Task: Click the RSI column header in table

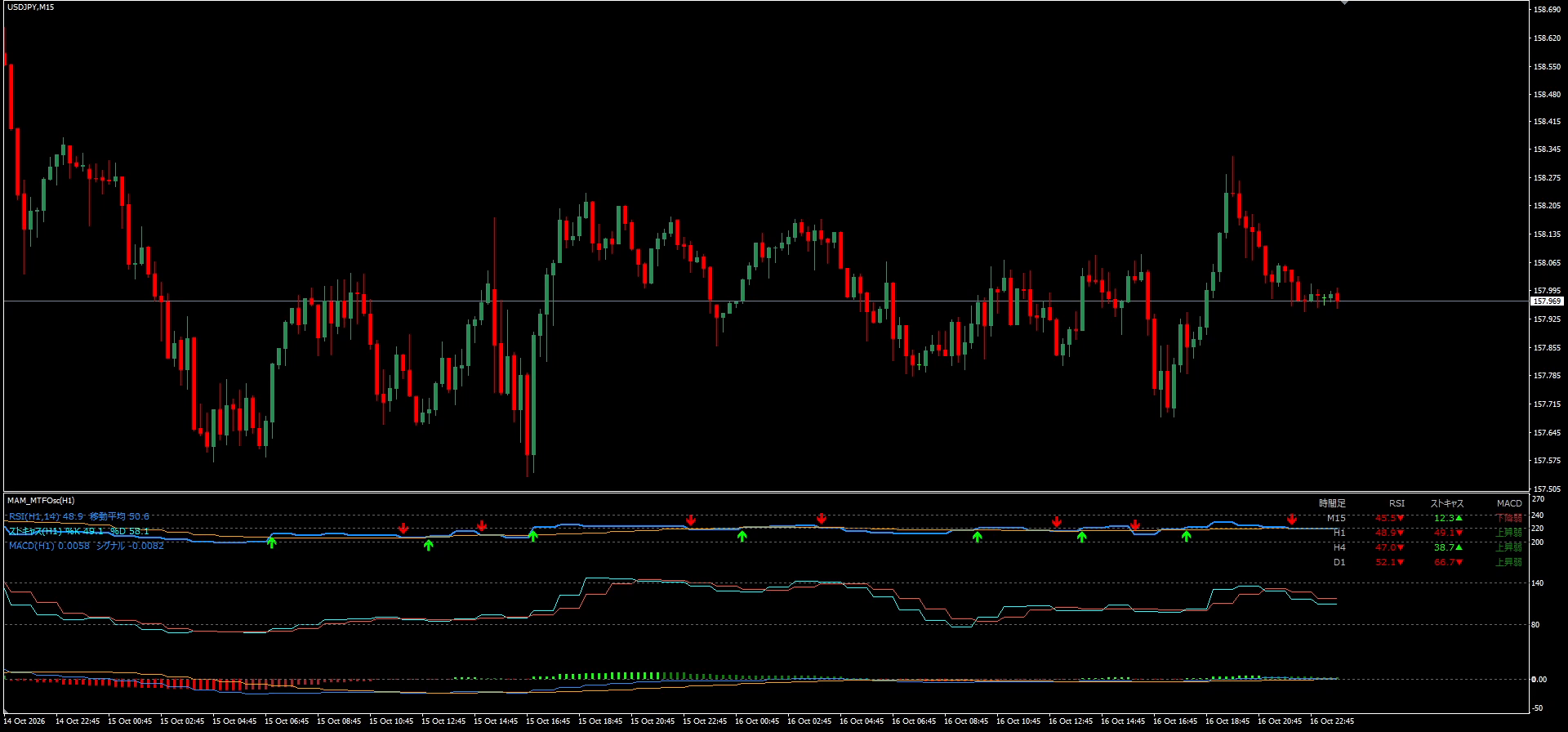Action: (1397, 503)
